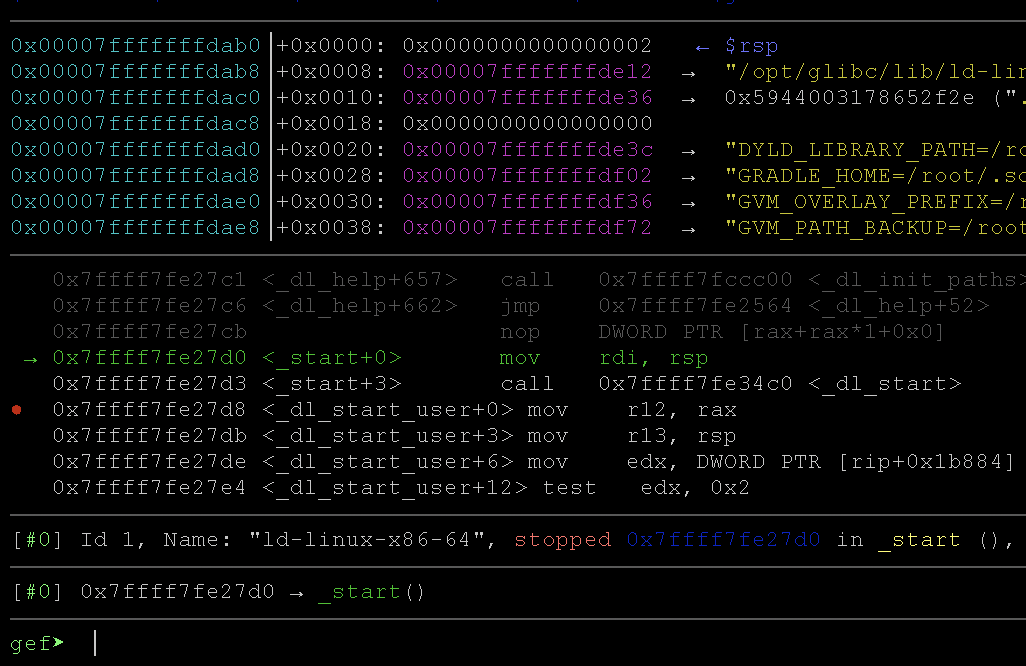Select the mov rdi, rsp instruction line
This screenshot has height=666, width=1026.
pos(381,358)
